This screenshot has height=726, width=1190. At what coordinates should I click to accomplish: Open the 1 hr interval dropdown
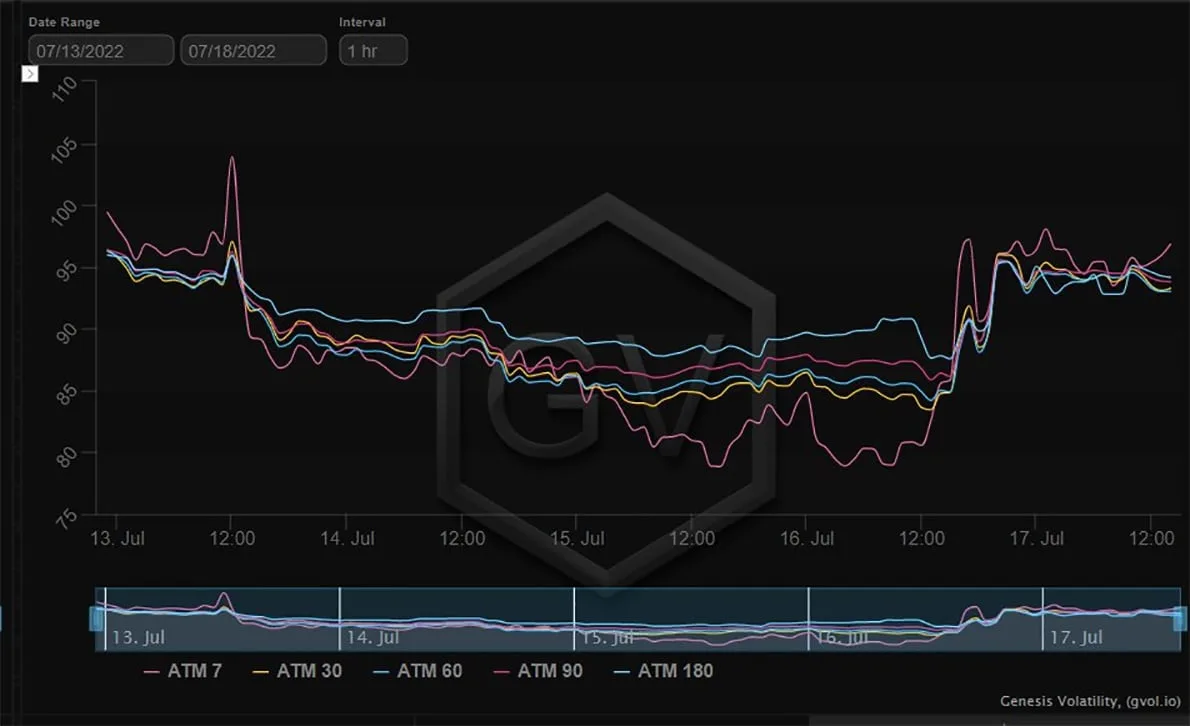tap(373, 51)
